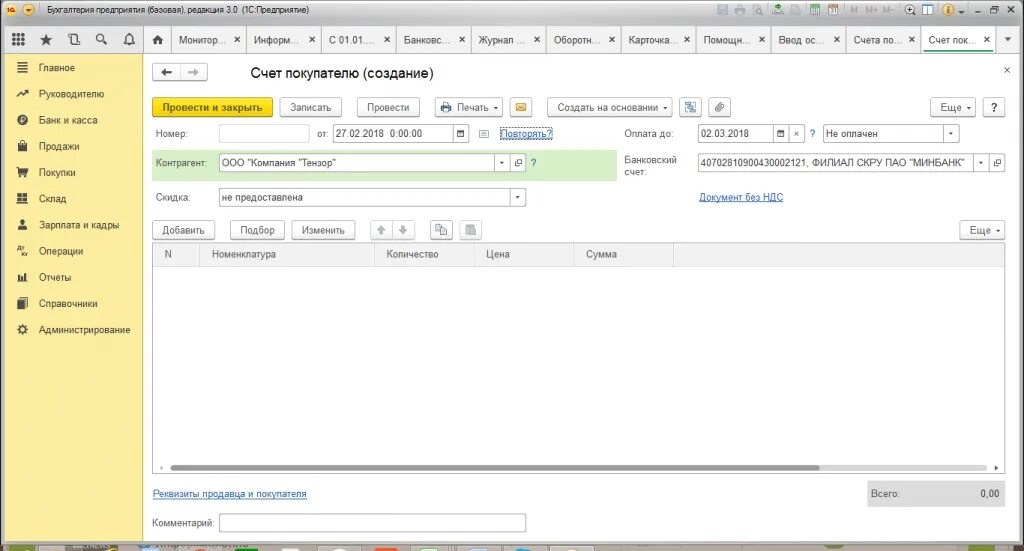Open the Тензор counterparty card icon
The width and height of the screenshot is (1024, 551).
pyautogui.click(x=518, y=163)
